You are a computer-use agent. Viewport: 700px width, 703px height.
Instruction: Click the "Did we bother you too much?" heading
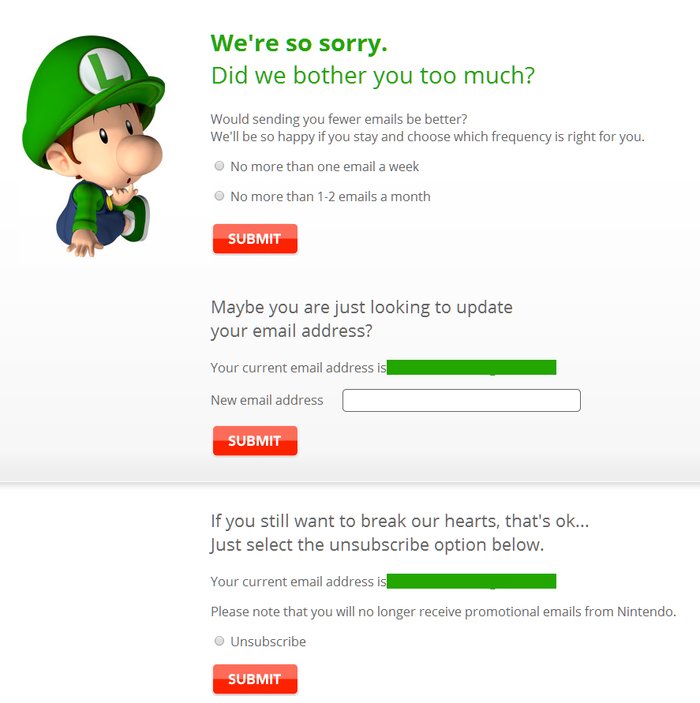pyautogui.click(x=373, y=75)
